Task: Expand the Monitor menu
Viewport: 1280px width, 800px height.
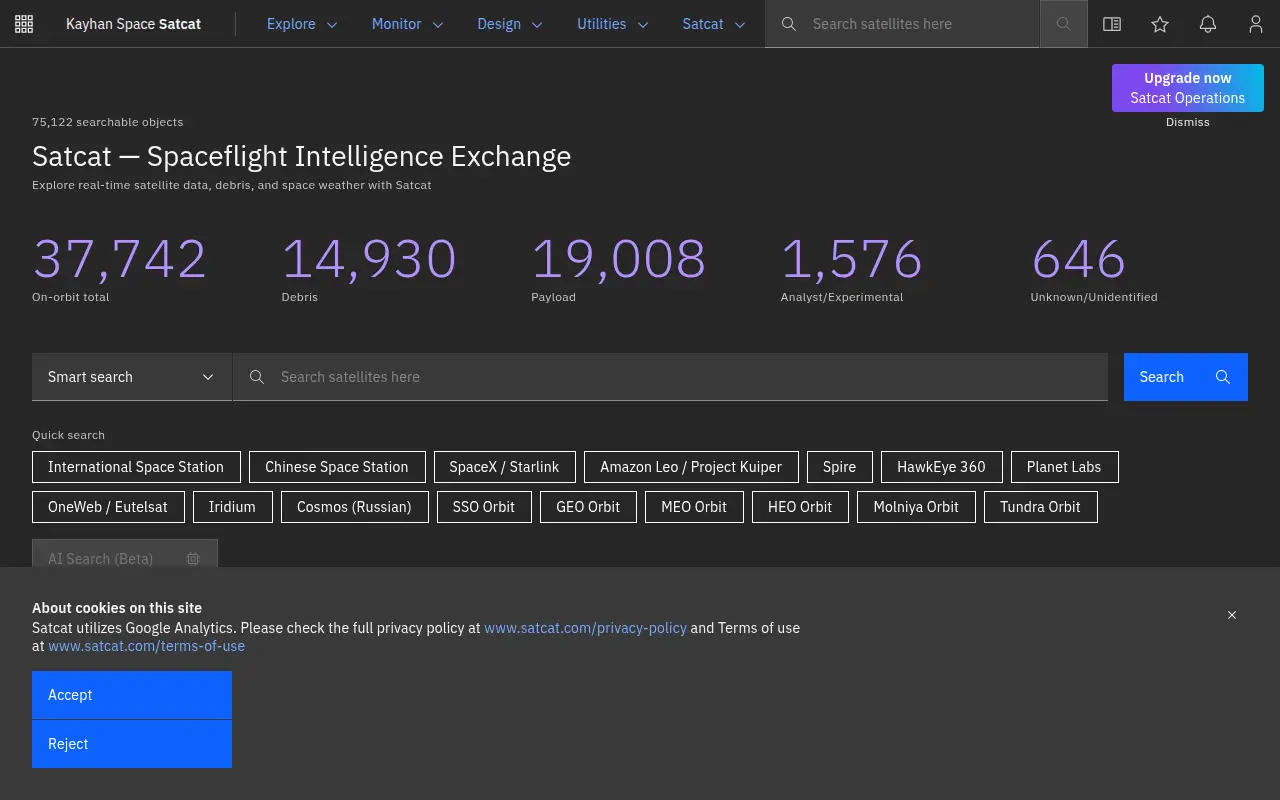Action: [x=407, y=24]
